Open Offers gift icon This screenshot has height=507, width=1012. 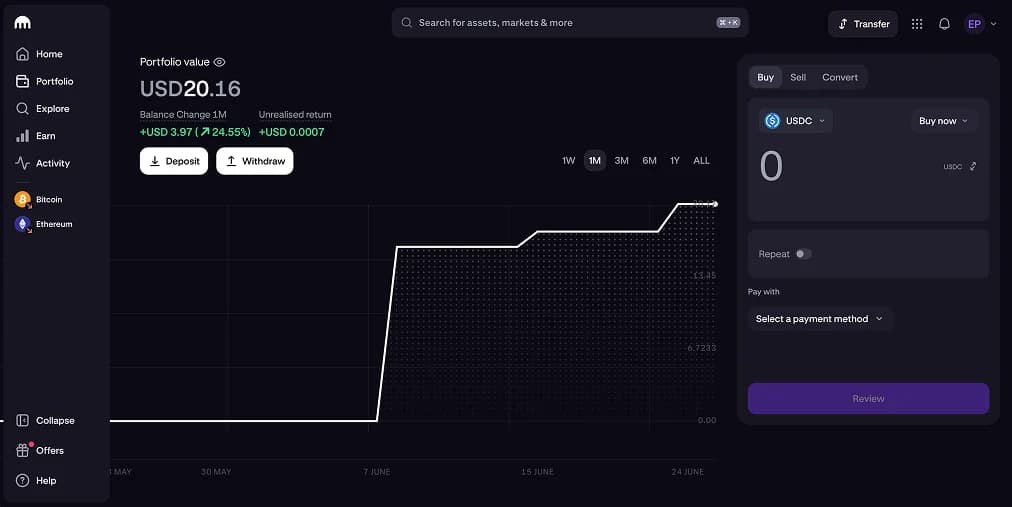(23, 450)
